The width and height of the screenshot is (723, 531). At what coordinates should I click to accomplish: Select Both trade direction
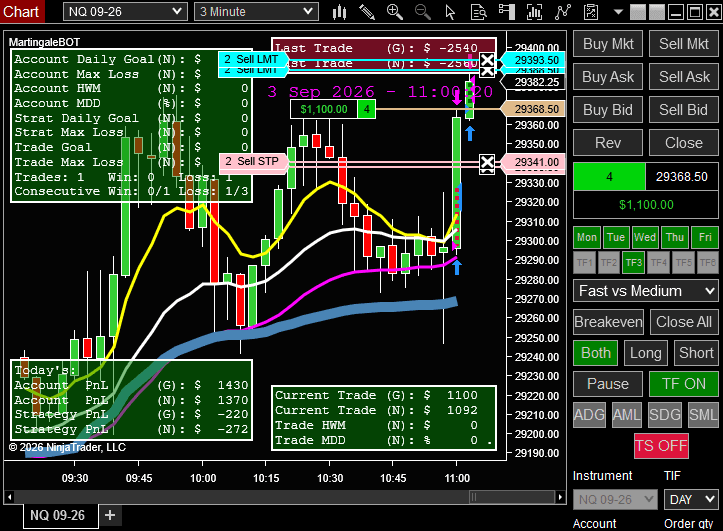596,353
